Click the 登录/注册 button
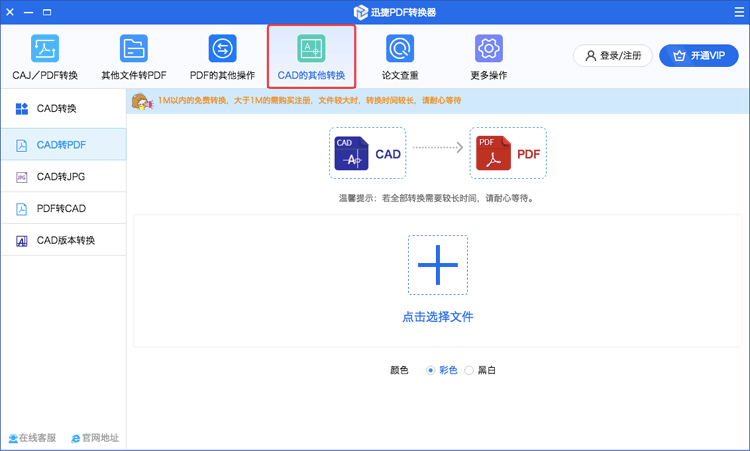The height and width of the screenshot is (451, 750). (613, 55)
